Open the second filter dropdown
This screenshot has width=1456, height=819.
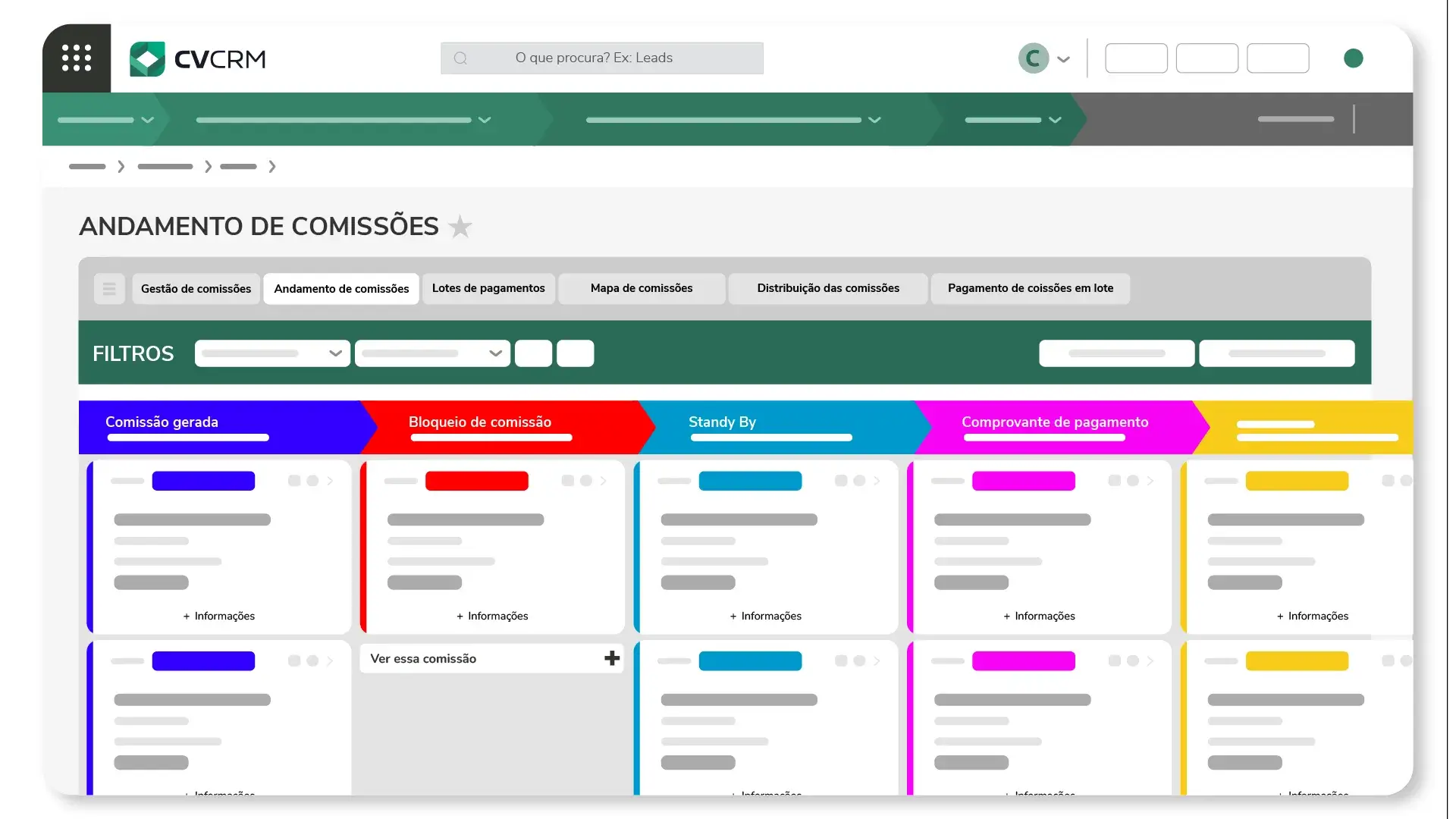432,353
